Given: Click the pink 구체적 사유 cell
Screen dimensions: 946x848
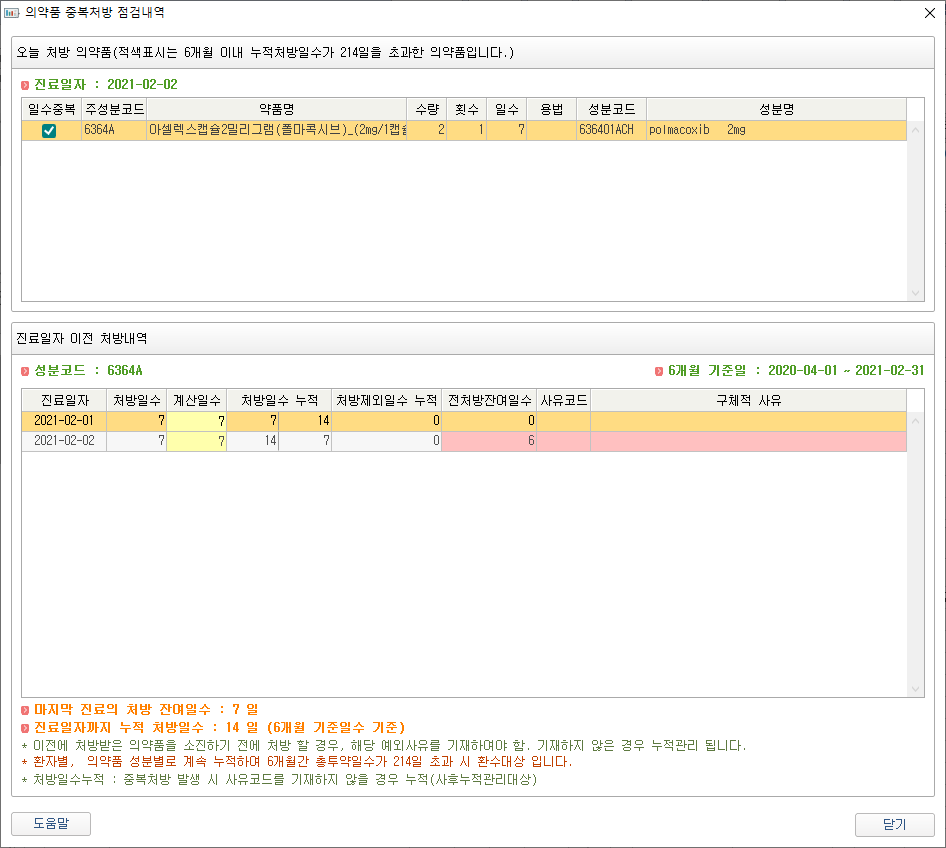Looking at the screenshot, I should [x=748, y=441].
